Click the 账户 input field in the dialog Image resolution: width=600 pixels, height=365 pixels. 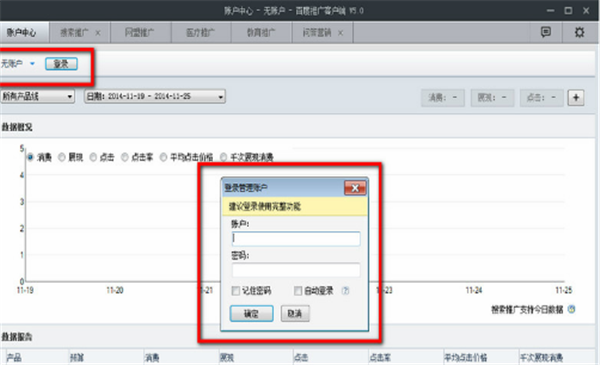click(296, 239)
